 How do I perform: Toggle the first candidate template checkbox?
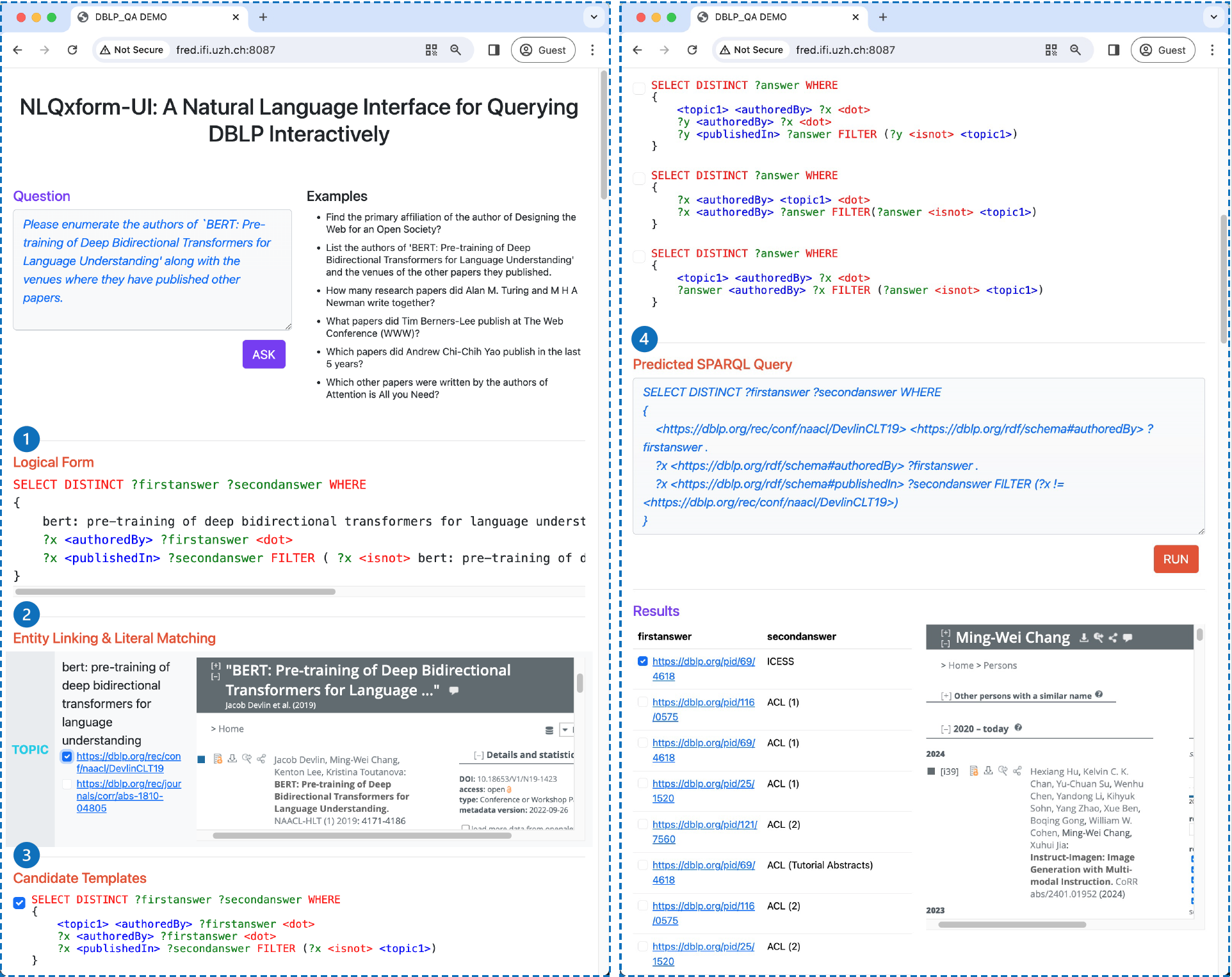point(19,903)
